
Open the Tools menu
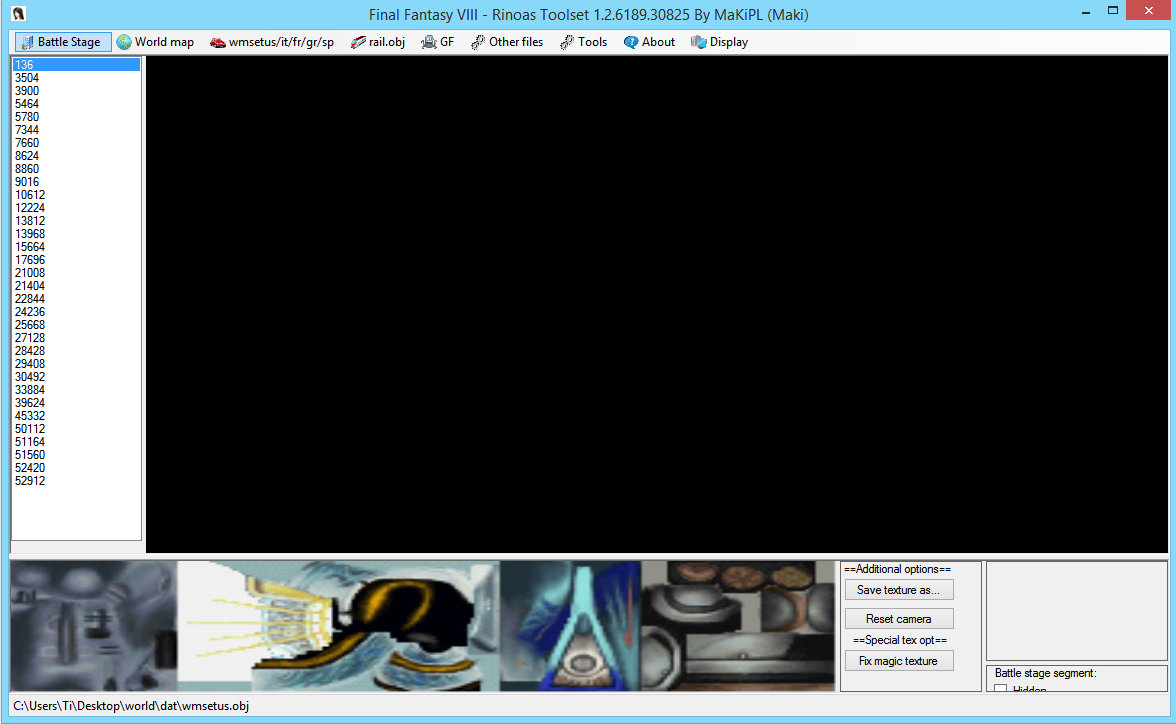584,42
